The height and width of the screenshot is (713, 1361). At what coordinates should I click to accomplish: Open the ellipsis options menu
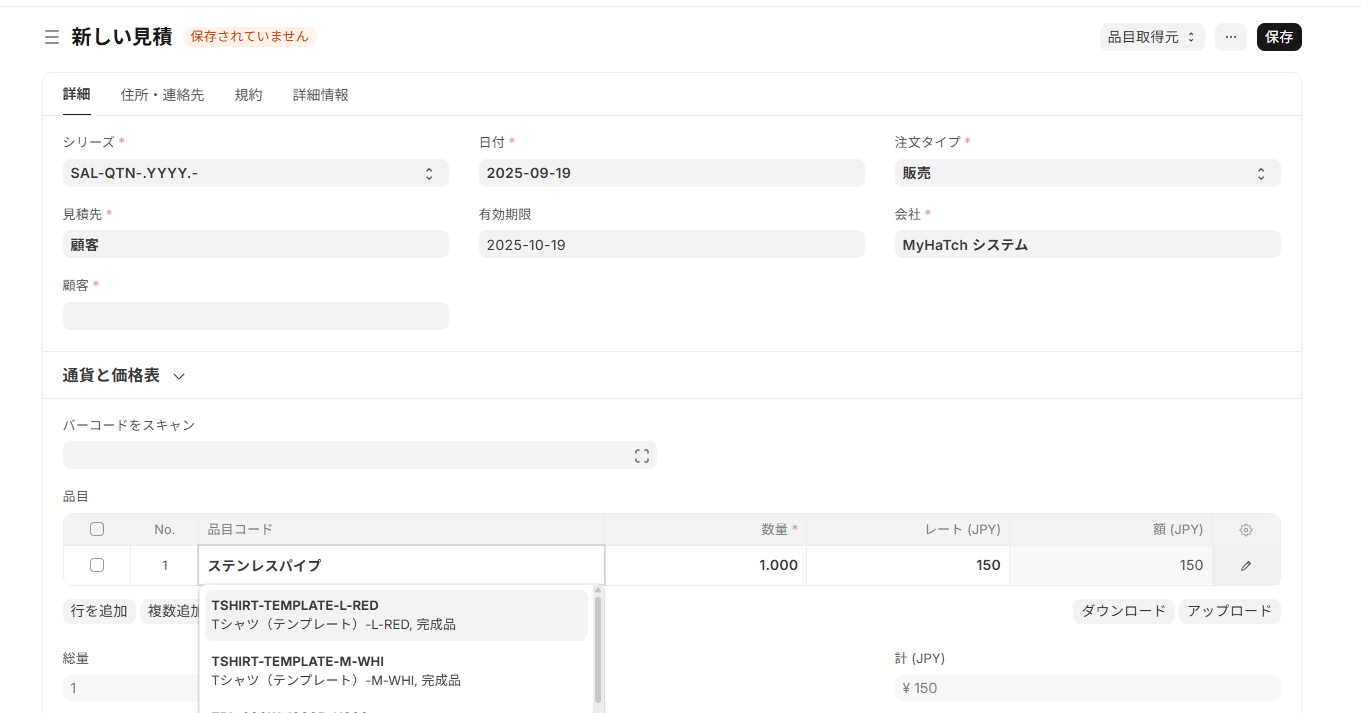pos(1231,37)
